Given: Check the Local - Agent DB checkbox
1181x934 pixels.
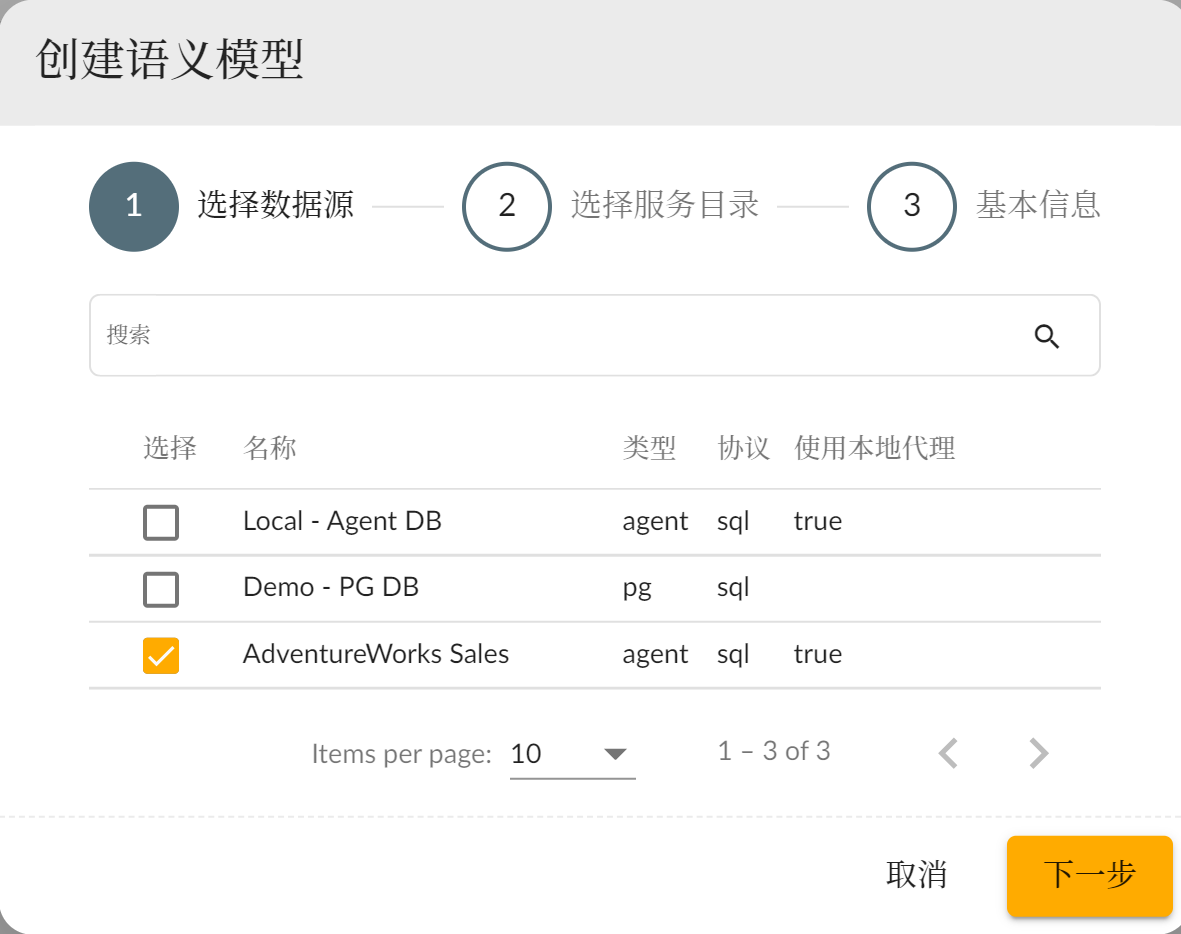Looking at the screenshot, I should point(161,522).
